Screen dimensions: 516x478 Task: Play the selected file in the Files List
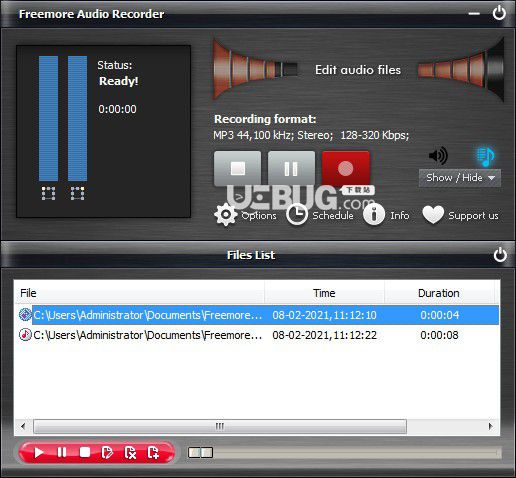pos(39,453)
